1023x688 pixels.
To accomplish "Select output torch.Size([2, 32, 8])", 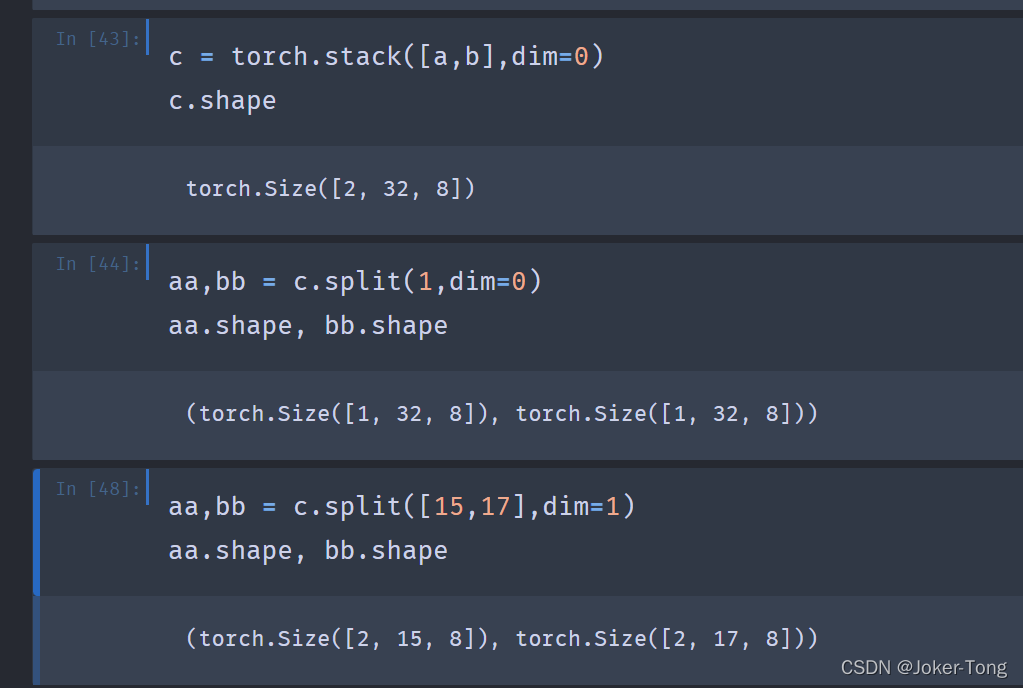I will 331,189.
